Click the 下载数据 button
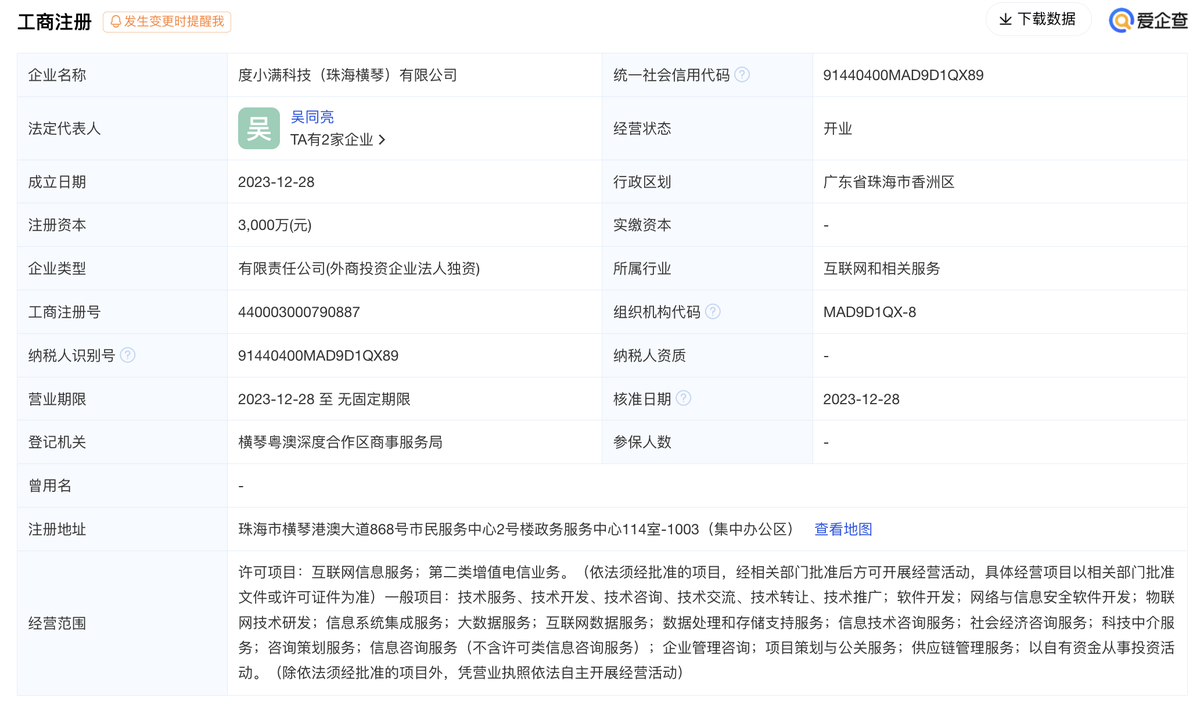 pos(1038,19)
